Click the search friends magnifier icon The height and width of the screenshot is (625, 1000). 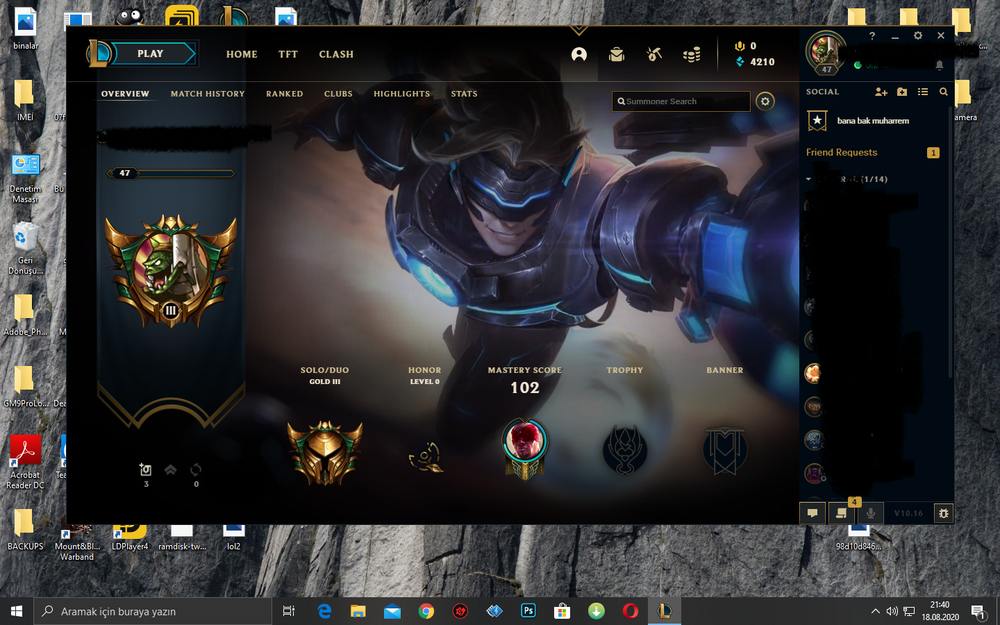click(x=943, y=92)
